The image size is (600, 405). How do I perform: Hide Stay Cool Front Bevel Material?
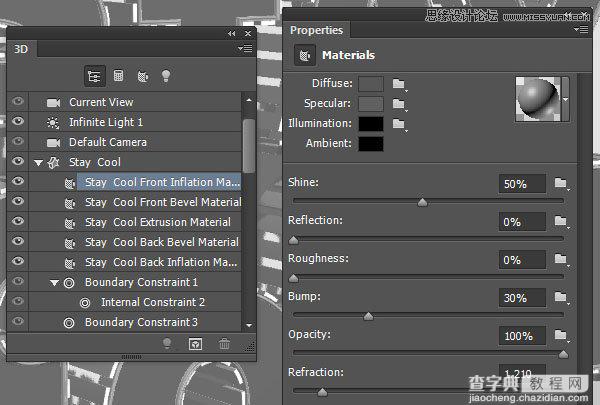pos(18,201)
